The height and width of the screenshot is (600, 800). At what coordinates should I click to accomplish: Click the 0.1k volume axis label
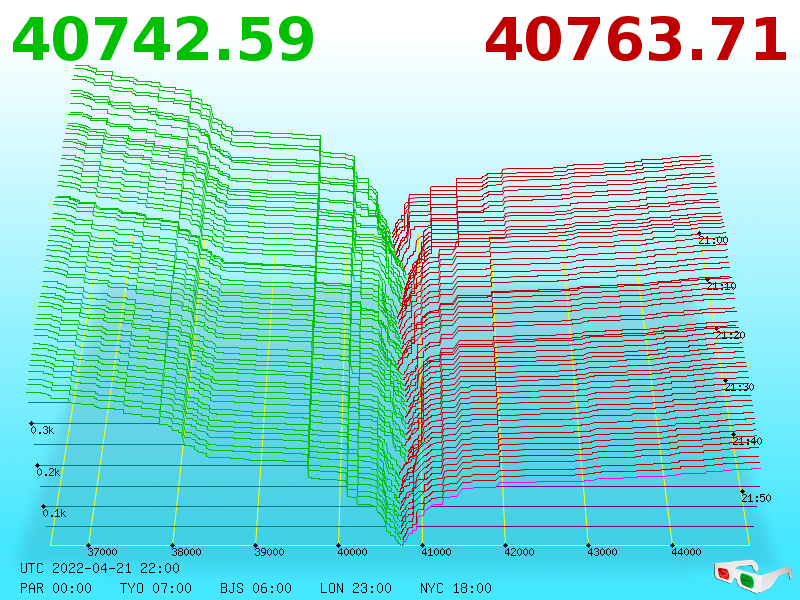(x=55, y=513)
